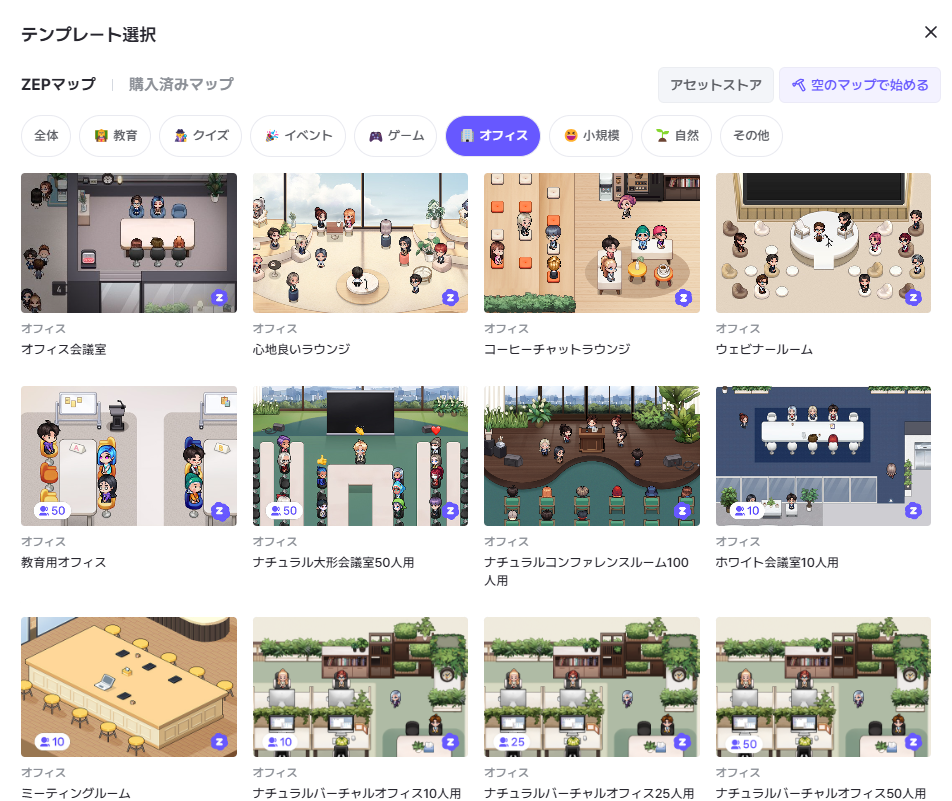Click the 10 capacity badge on ナチュラルバーチャルオフィス10人用
Viewport: 952px width, 801px height.
click(280, 741)
